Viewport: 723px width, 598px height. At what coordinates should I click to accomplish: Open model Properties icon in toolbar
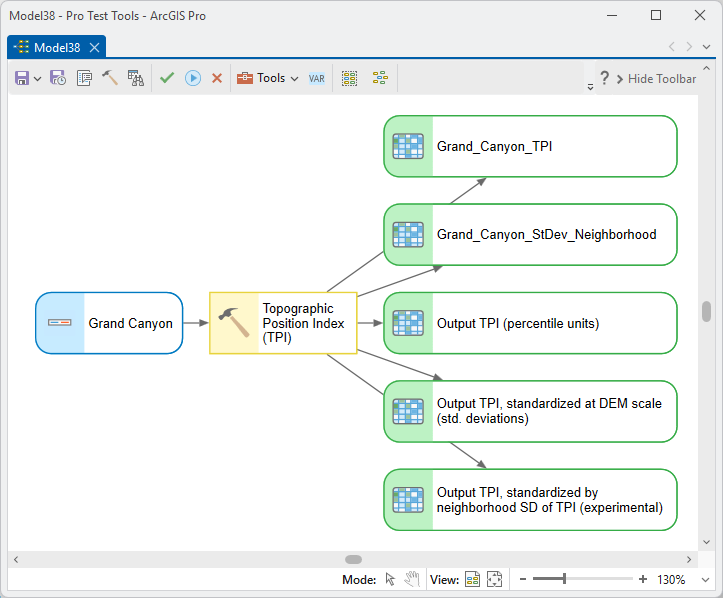[x=84, y=78]
